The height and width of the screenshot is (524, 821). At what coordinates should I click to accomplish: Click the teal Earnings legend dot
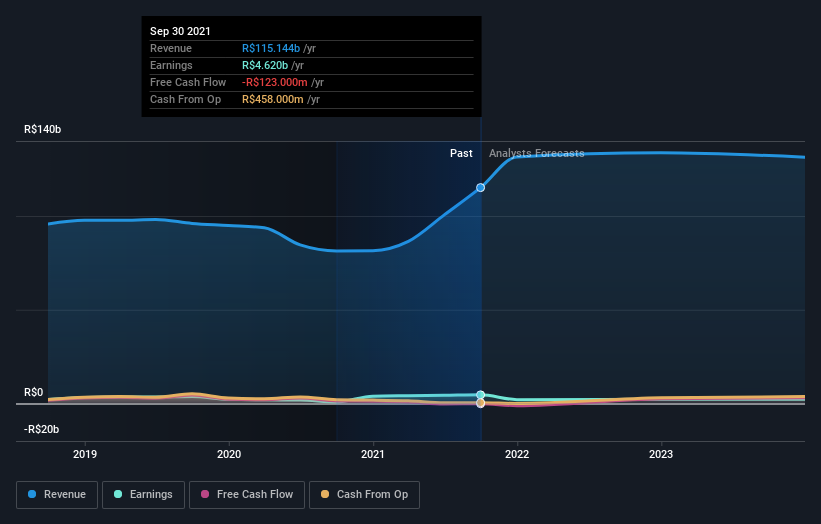(x=118, y=494)
